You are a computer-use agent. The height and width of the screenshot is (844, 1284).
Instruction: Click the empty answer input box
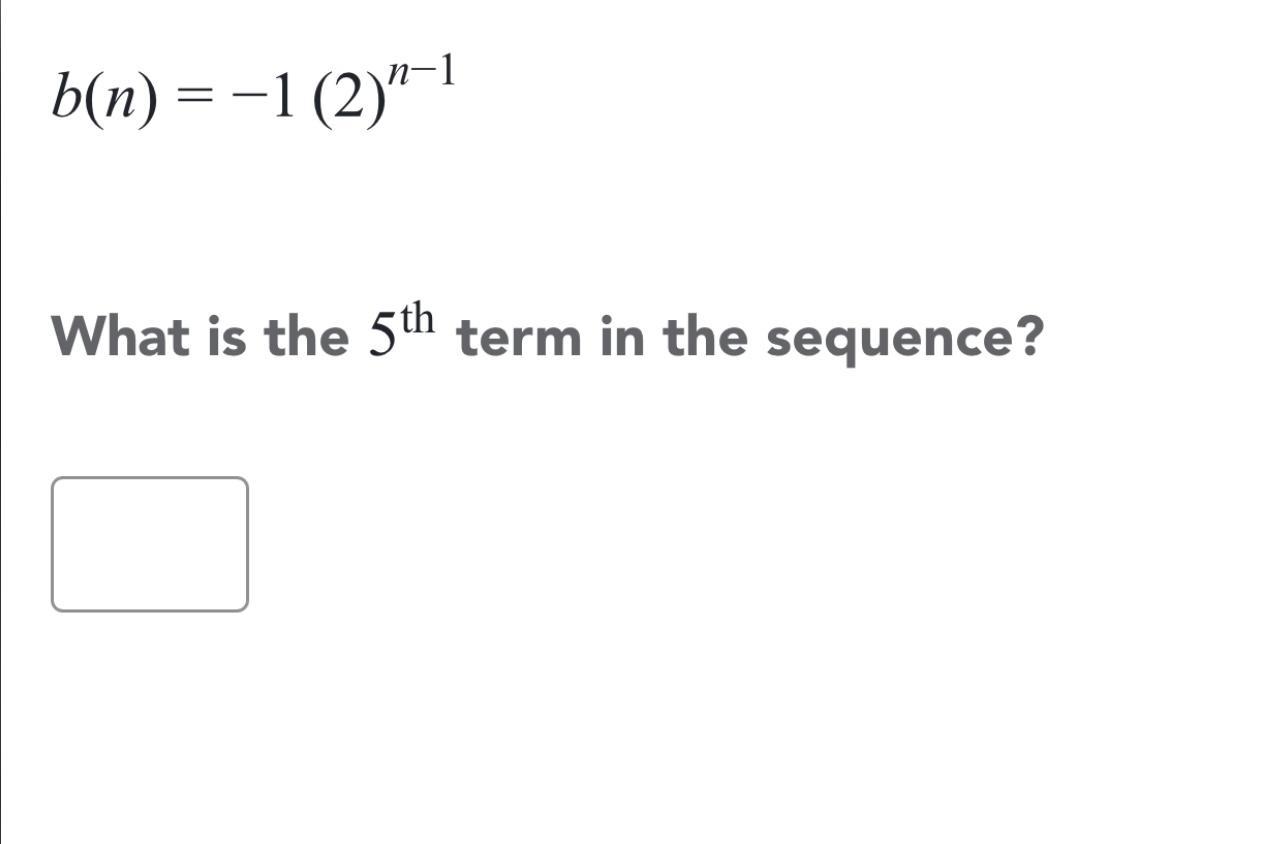click(150, 544)
